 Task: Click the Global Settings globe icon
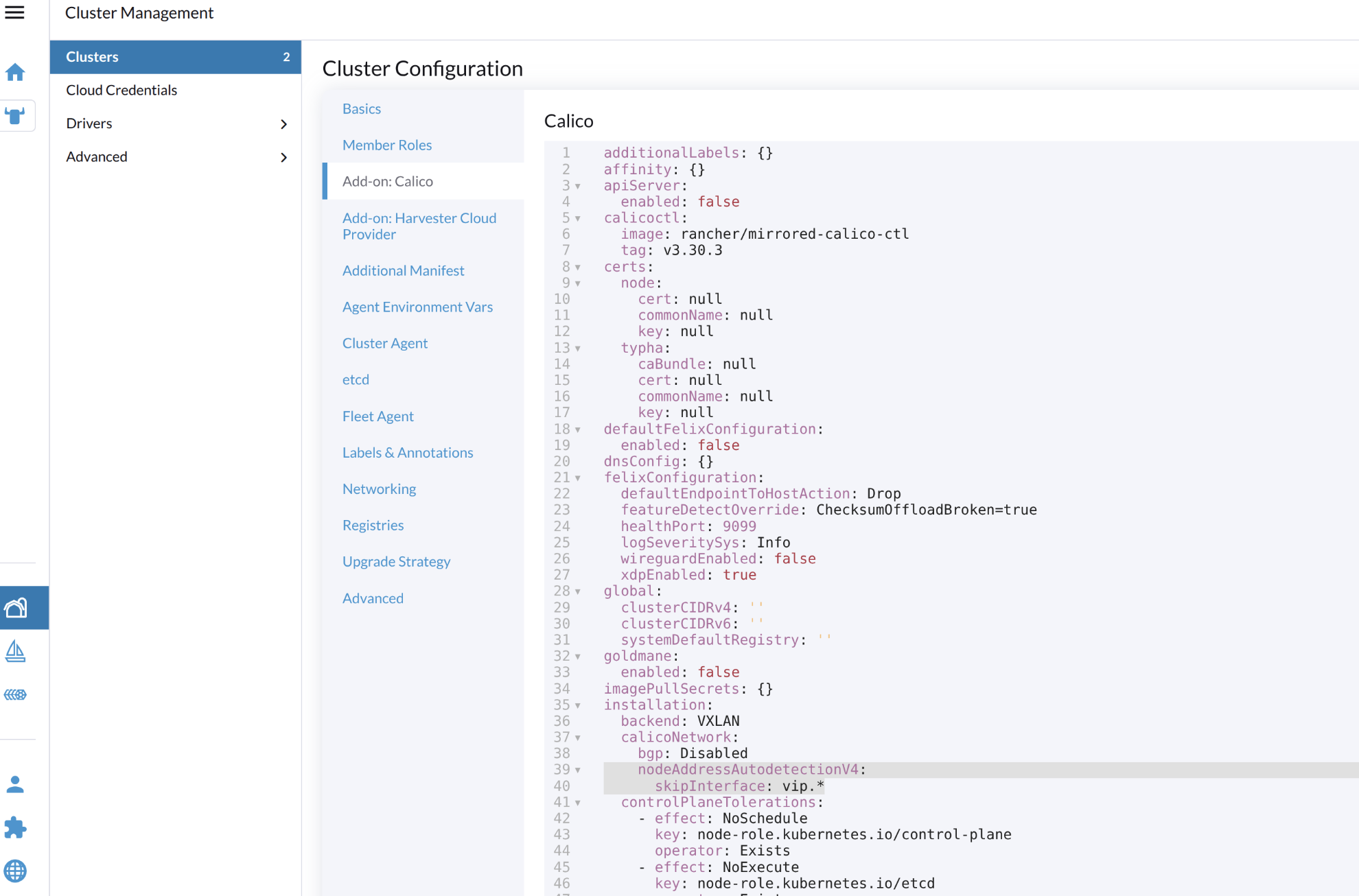pyautogui.click(x=15, y=871)
